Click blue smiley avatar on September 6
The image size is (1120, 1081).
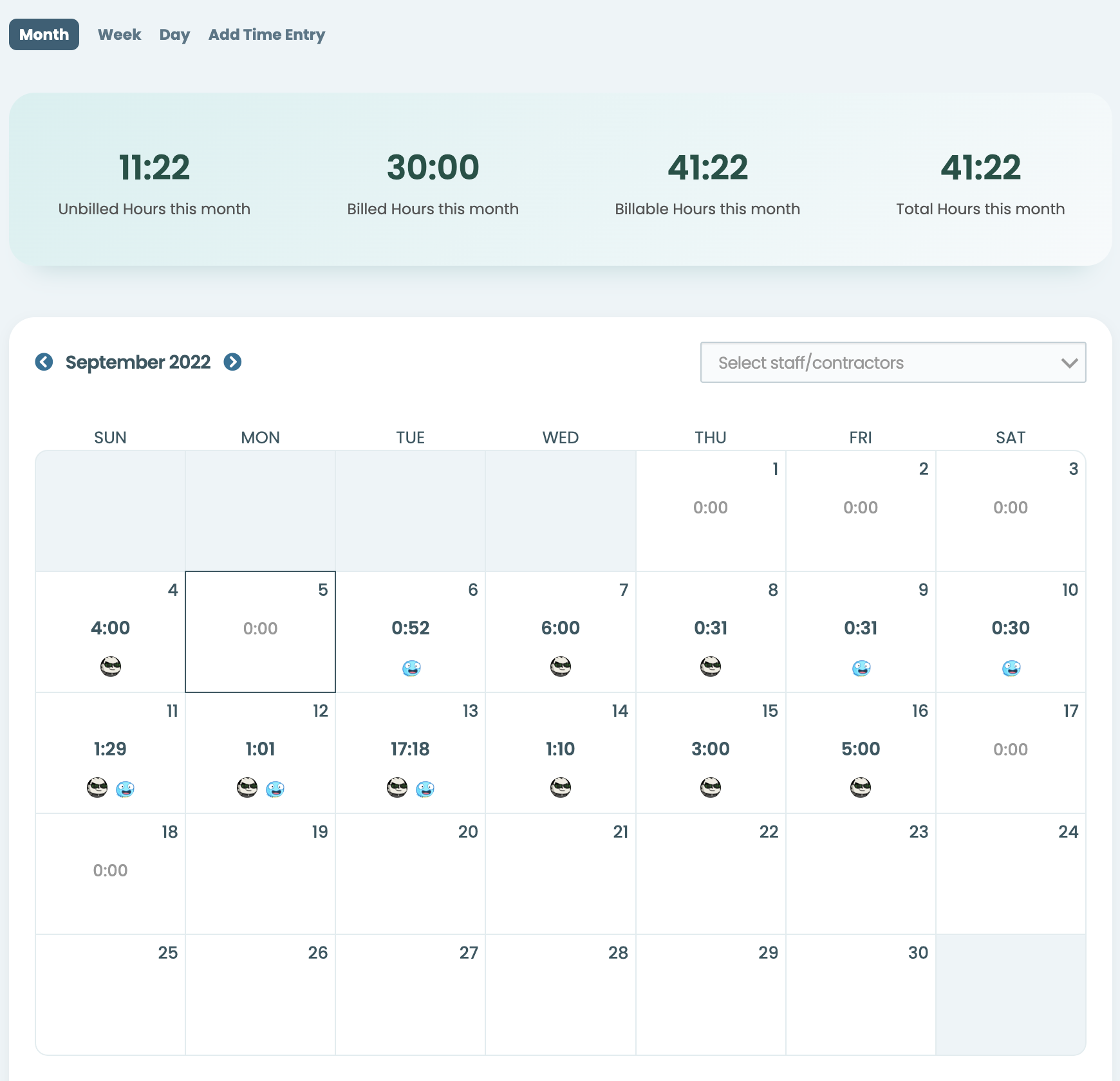(411, 668)
